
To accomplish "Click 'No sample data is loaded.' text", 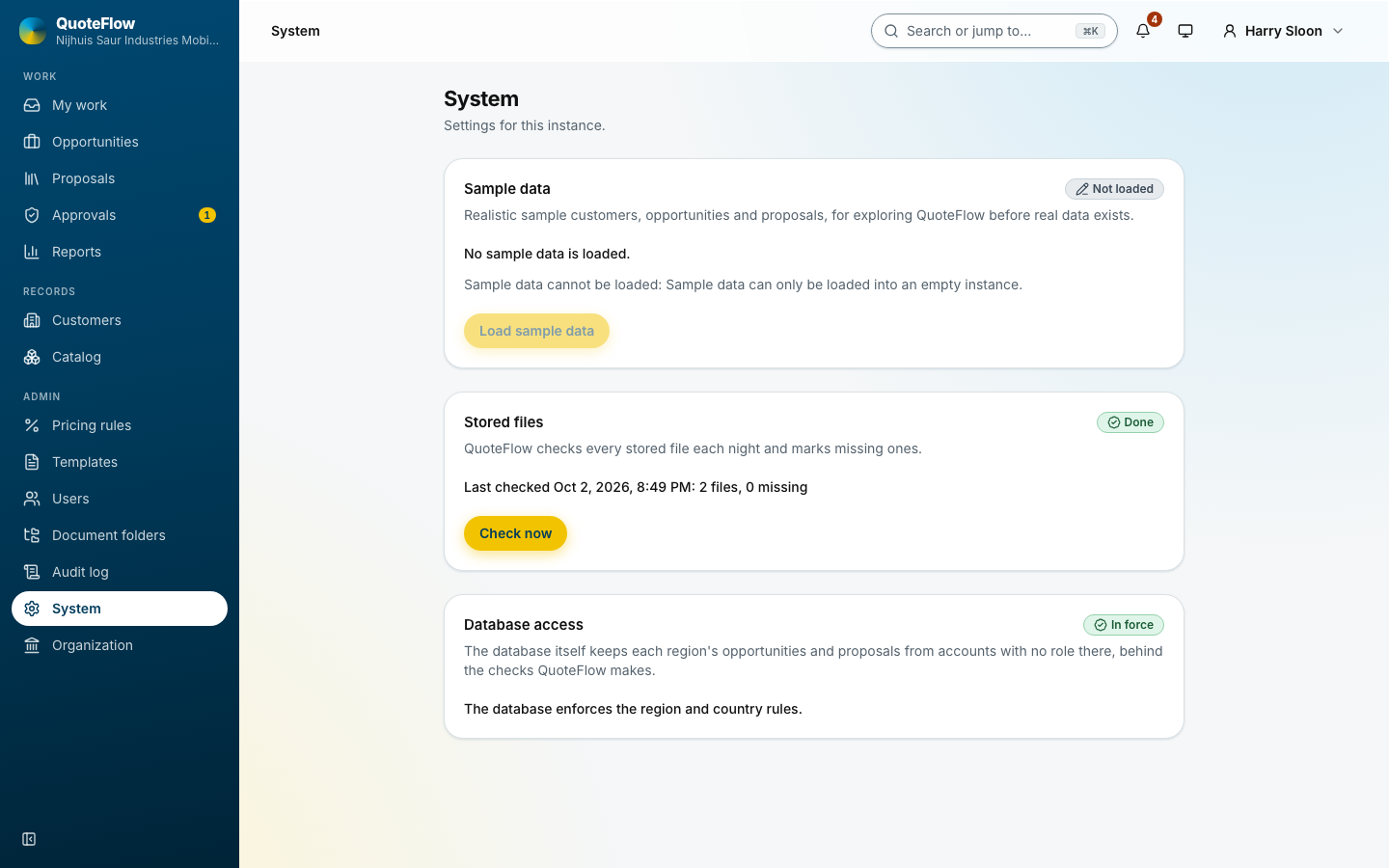I will [x=547, y=254].
